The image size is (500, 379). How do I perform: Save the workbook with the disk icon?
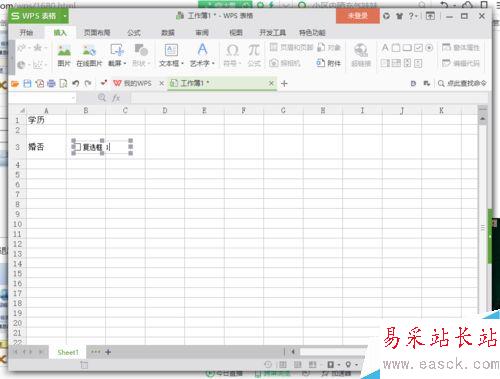[27, 83]
